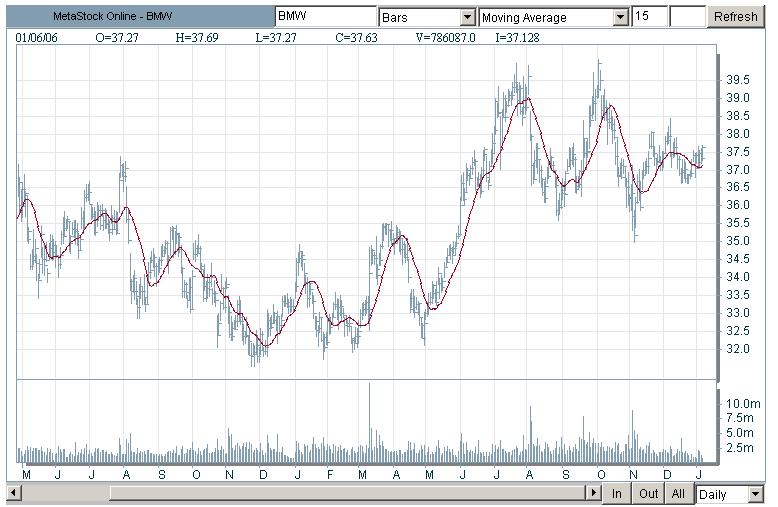Viewport: 778px width, 507px height.
Task: Click the 2.5m volume axis label
Action: [x=740, y=448]
